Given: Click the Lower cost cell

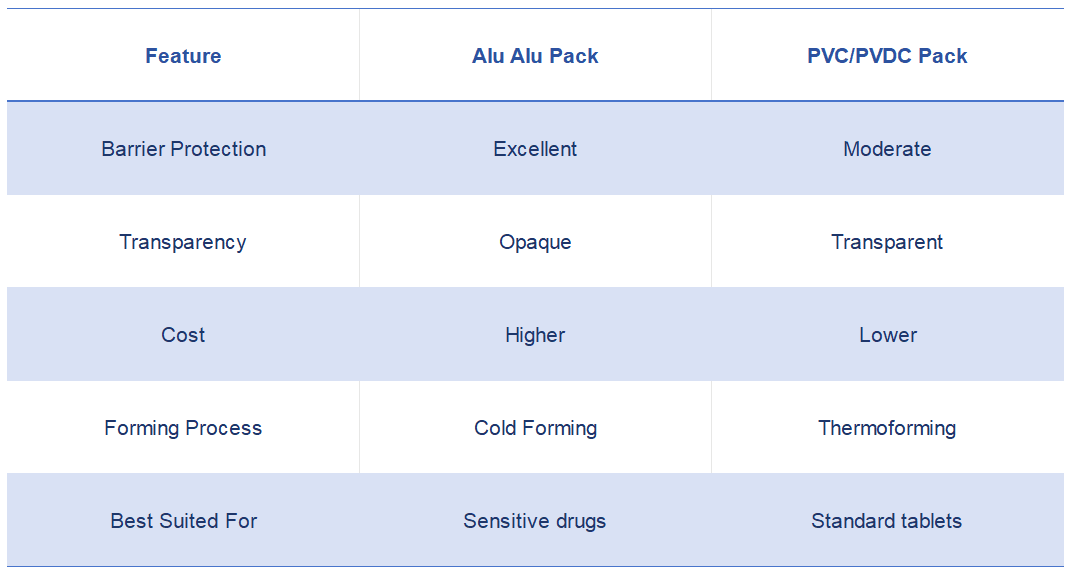Looking at the screenshot, I should [887, 335].
